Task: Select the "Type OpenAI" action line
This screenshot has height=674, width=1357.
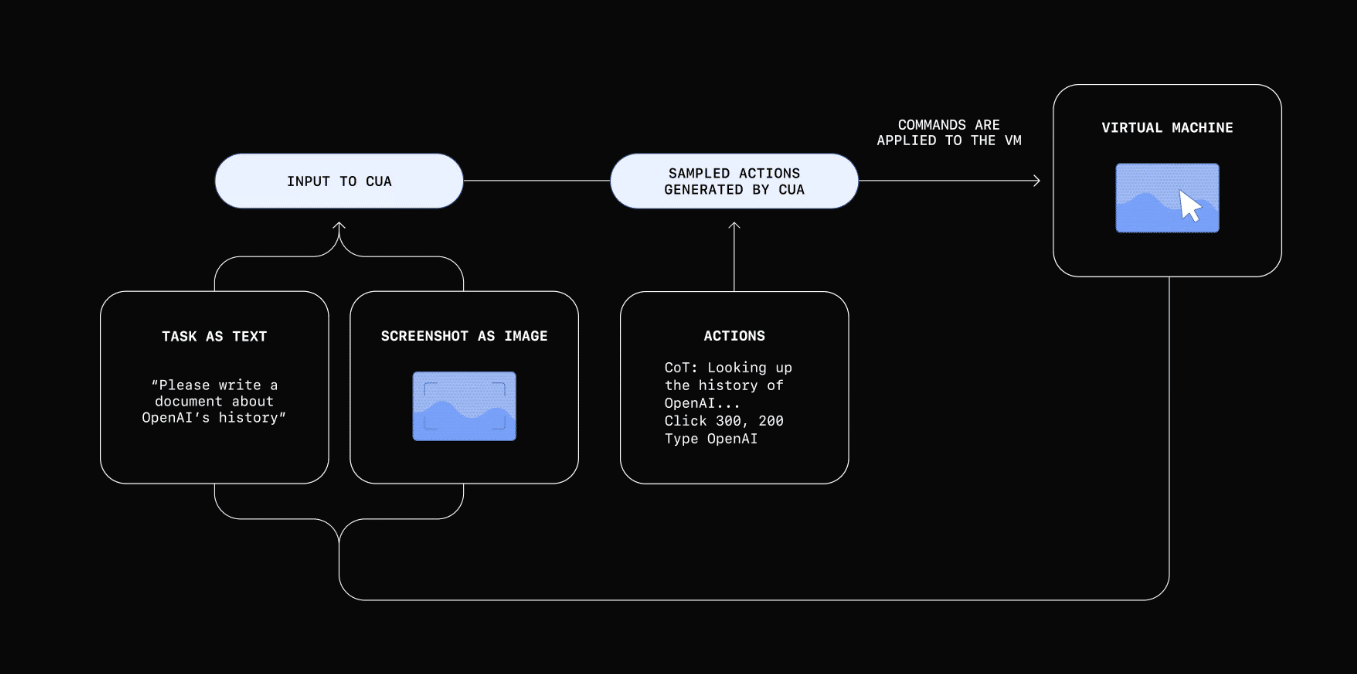Action: pos(711,438)
